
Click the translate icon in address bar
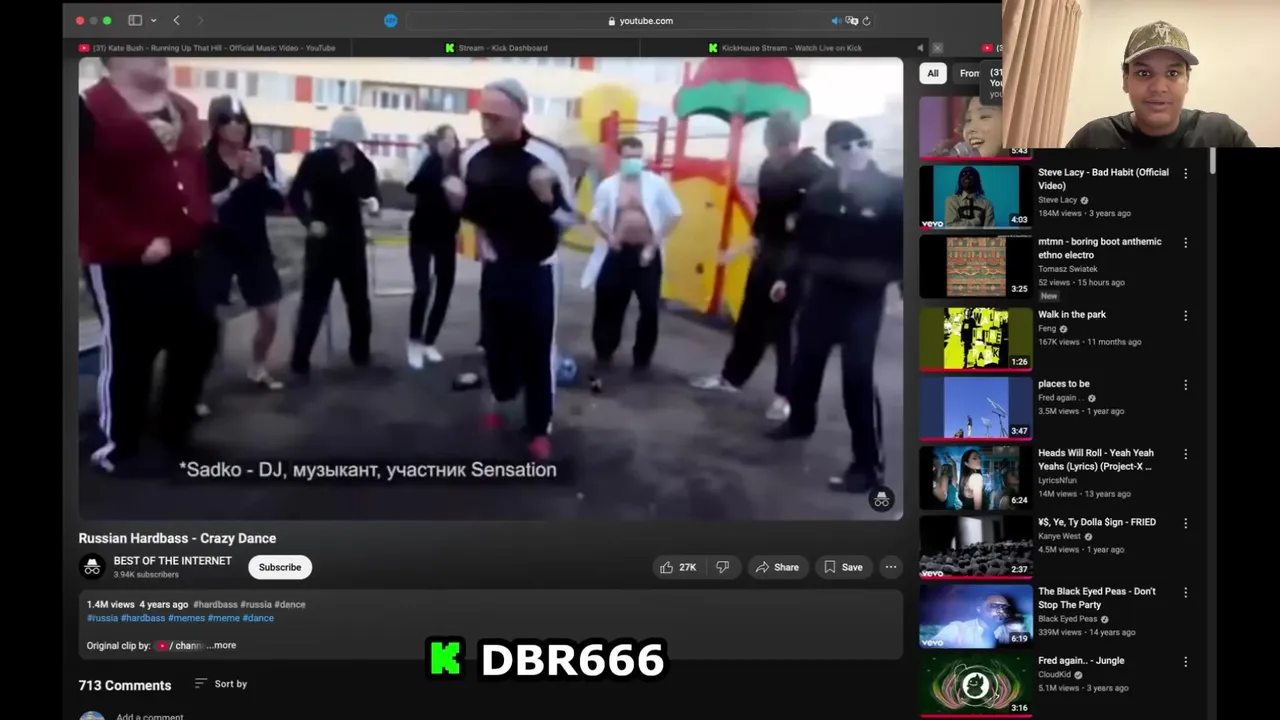pos(852,20)
